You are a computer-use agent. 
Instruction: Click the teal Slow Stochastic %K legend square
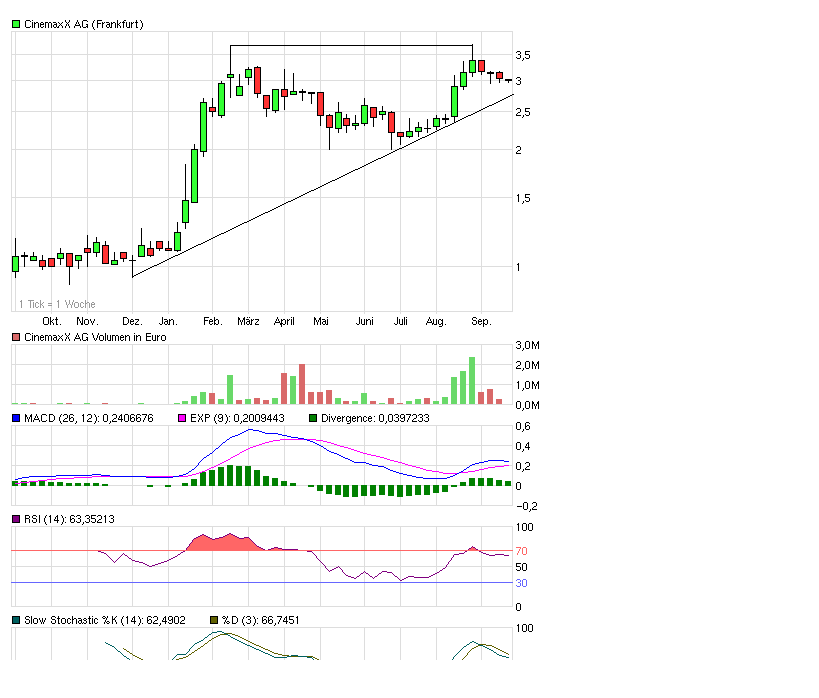(16, 620)
